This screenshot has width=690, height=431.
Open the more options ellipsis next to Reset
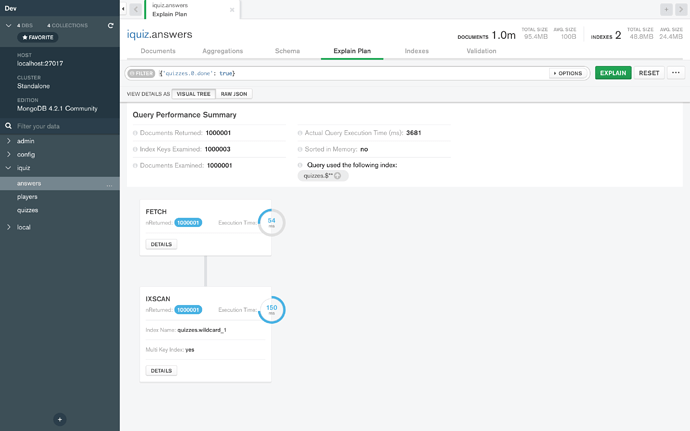tap(676, 73)
